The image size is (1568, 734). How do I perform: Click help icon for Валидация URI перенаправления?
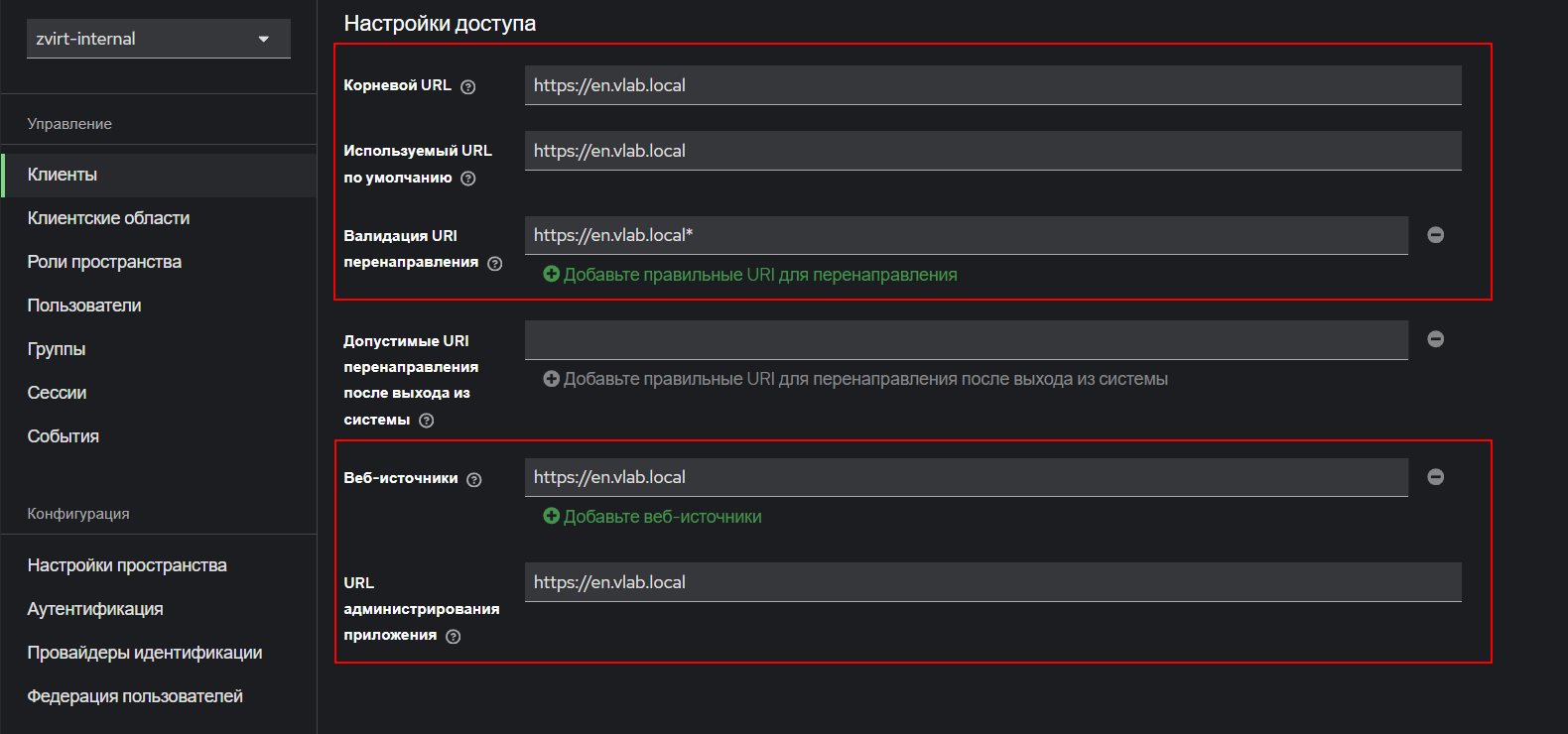click(x=495, y=264)
